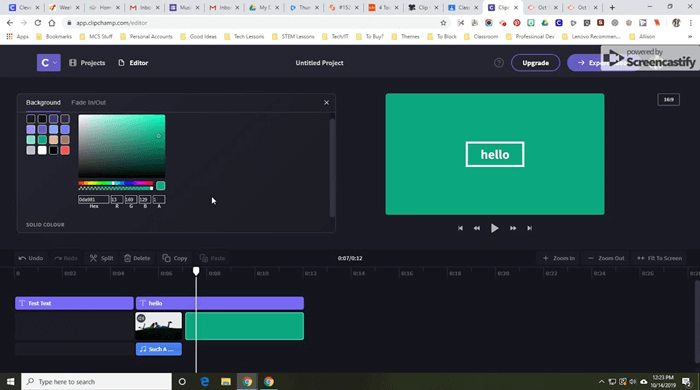Viewport: 700px width, 390px height.
Task: Open the Chrome profile avatar
Action: [x=676, y=23]
